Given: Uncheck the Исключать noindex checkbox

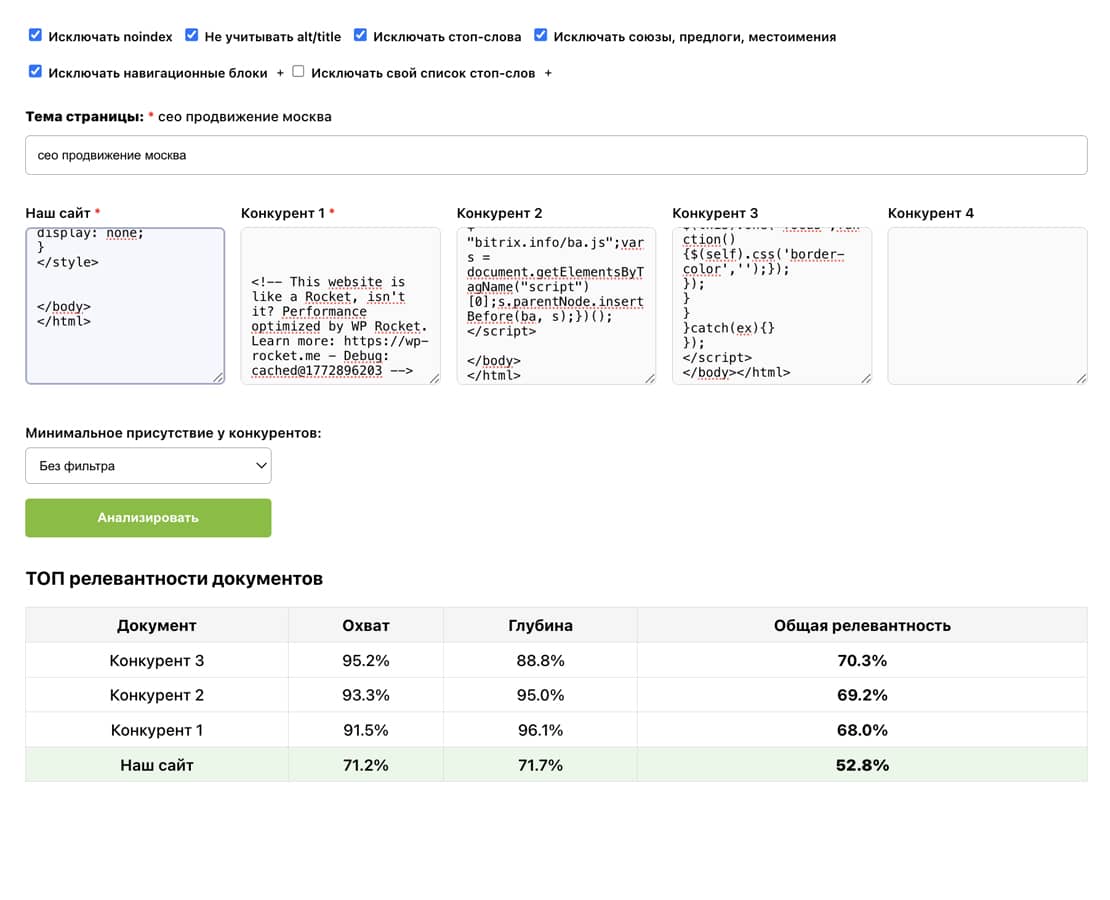Looking at the screenshot, I should coord(35,35).
